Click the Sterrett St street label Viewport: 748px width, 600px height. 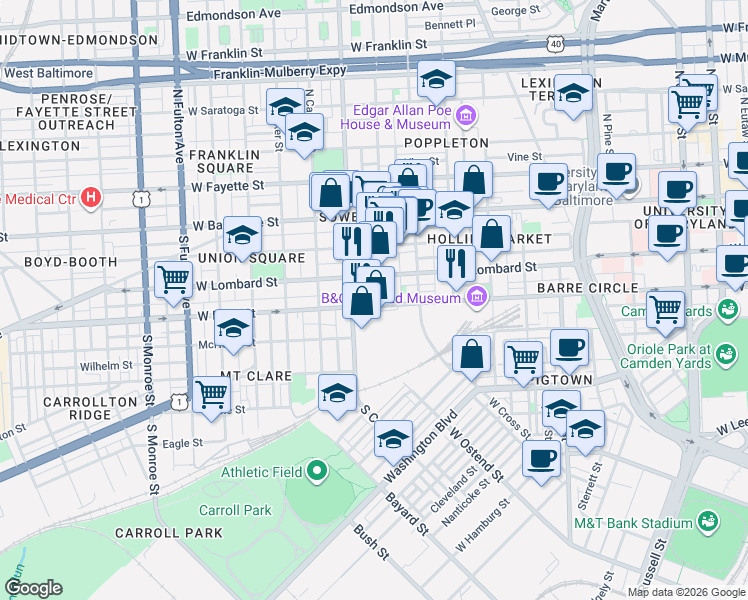coord(590,486)
